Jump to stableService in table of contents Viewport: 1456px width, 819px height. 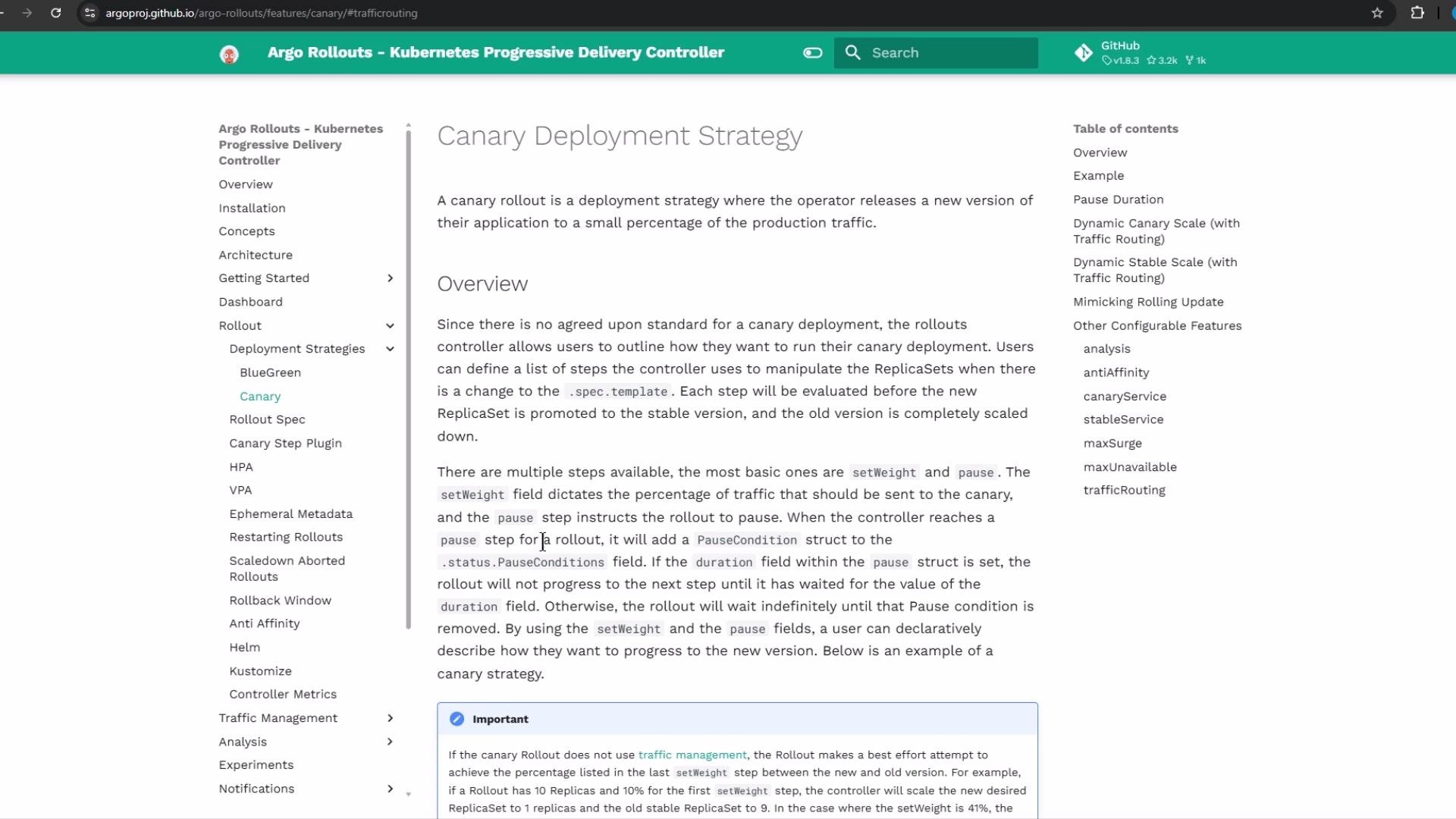(1123, 419)
